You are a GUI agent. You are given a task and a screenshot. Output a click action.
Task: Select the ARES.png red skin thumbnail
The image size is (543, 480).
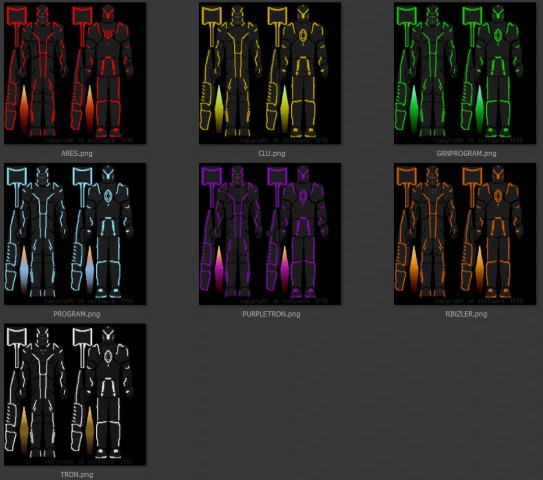[x=75, y=73]
